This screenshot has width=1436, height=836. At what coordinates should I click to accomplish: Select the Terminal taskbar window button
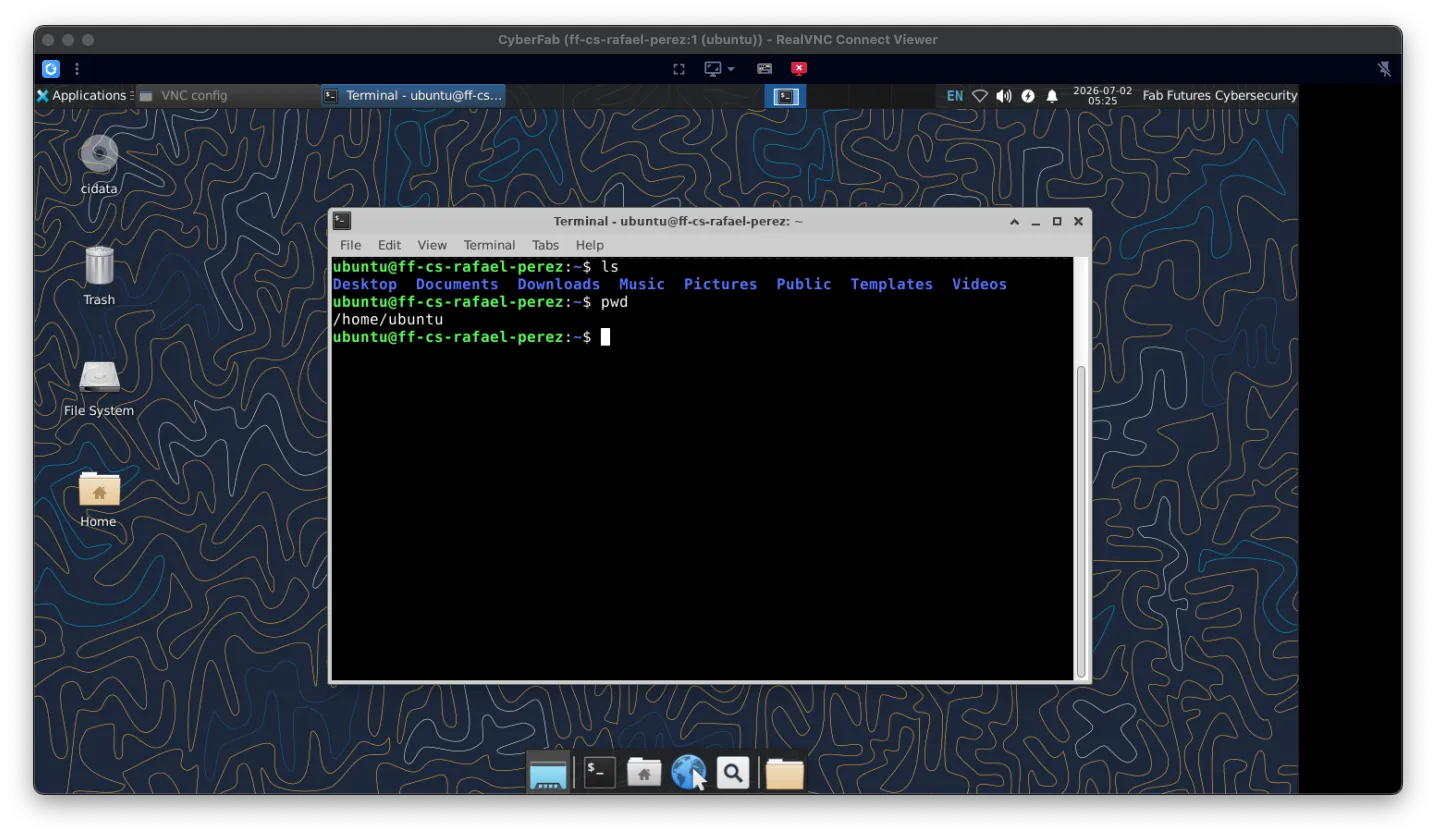(x=414, y=96)
